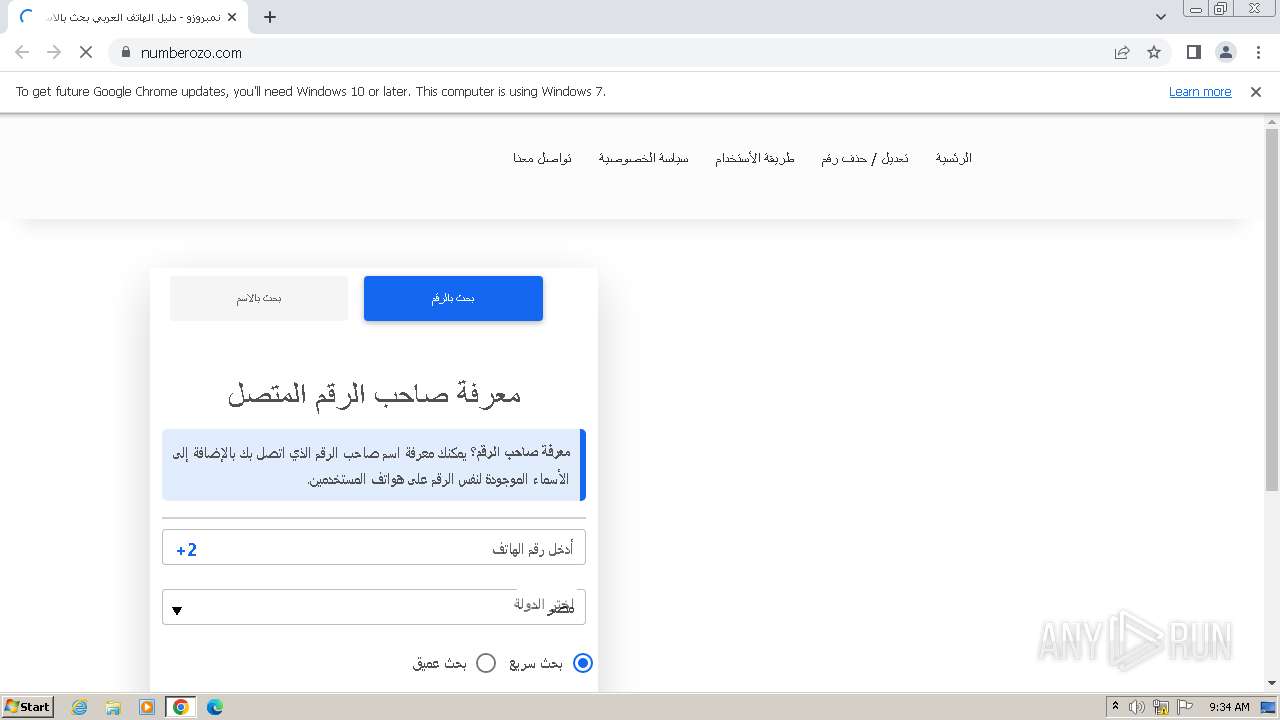The image size is (1280, 720).
Task: Click the network tray icon
Action: tap(1161, 707)
